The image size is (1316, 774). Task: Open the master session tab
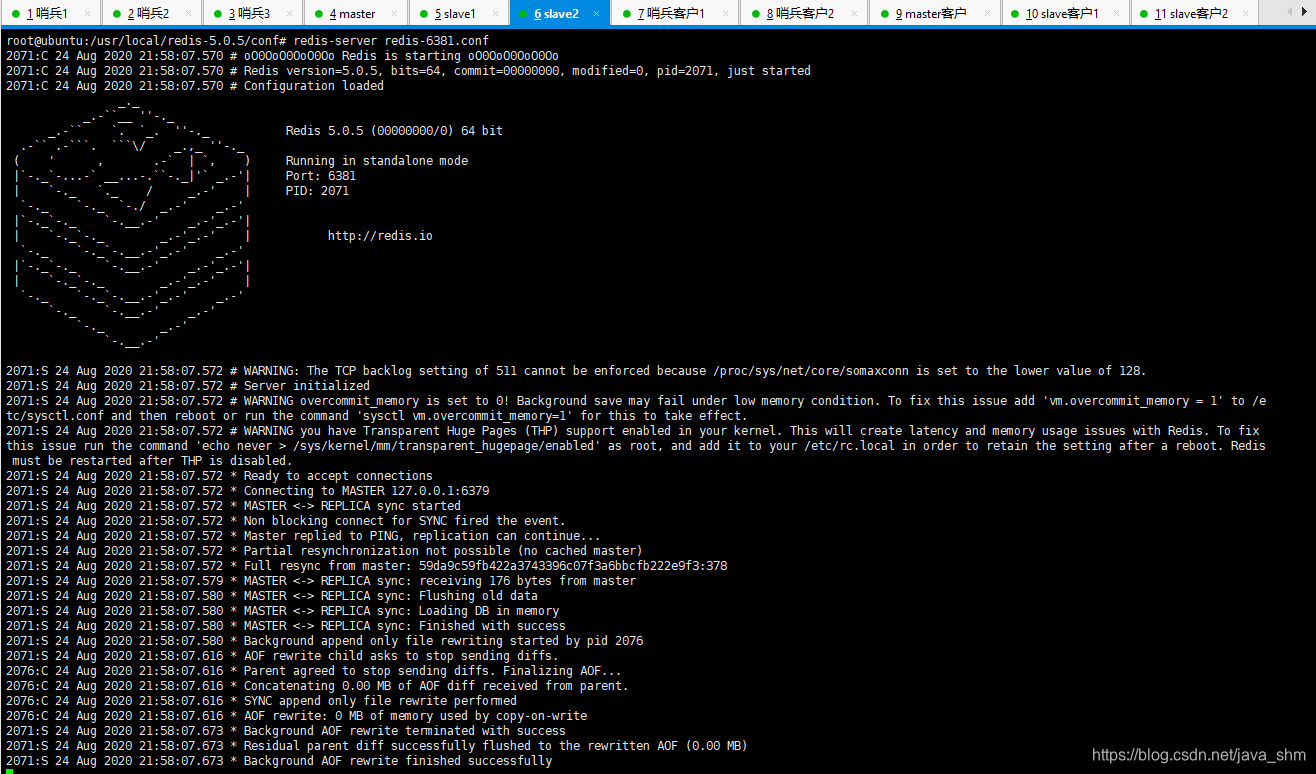pyautogui.click(x=355, y=14)
